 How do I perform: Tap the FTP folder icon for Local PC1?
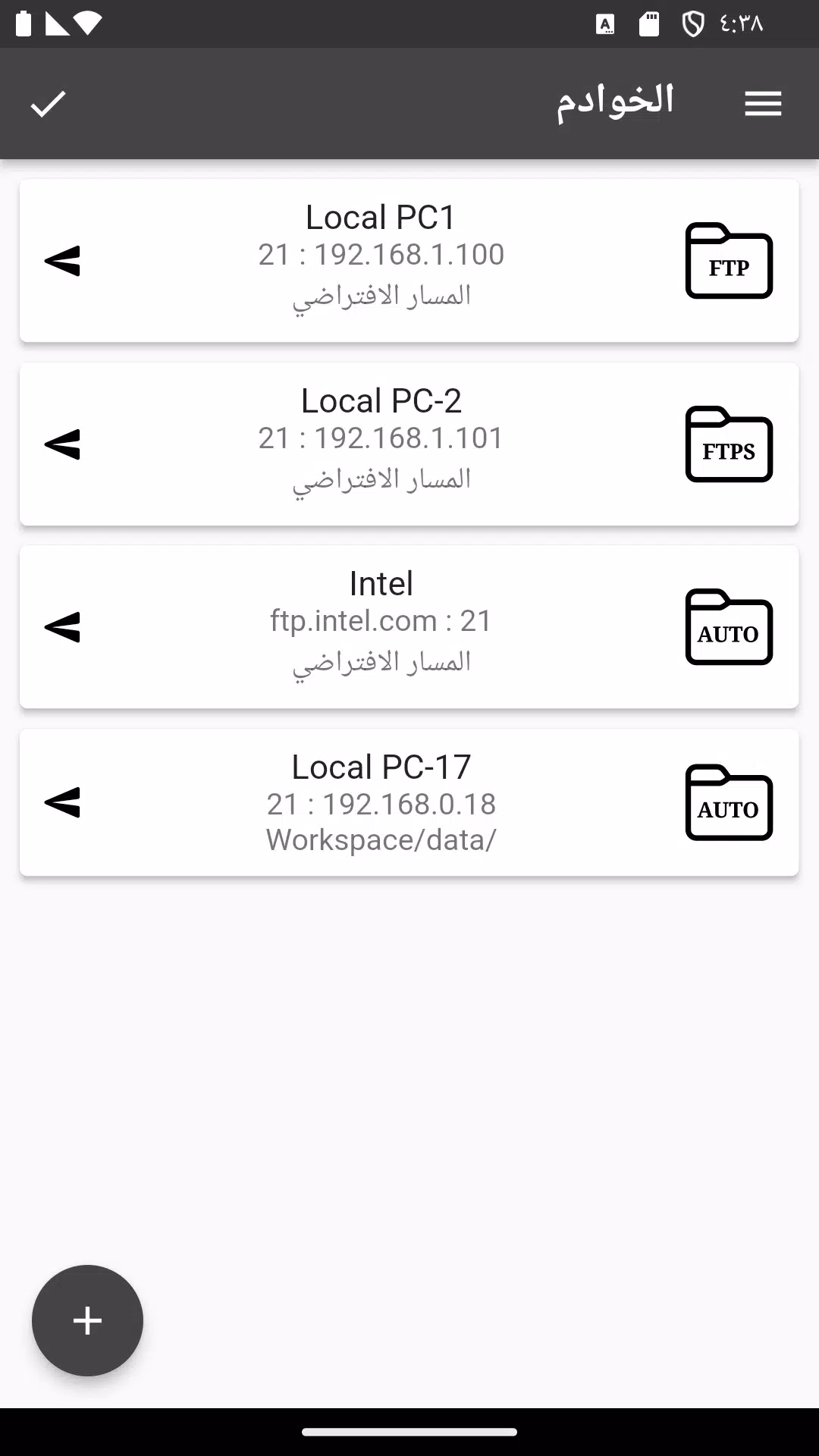point(729,261)
